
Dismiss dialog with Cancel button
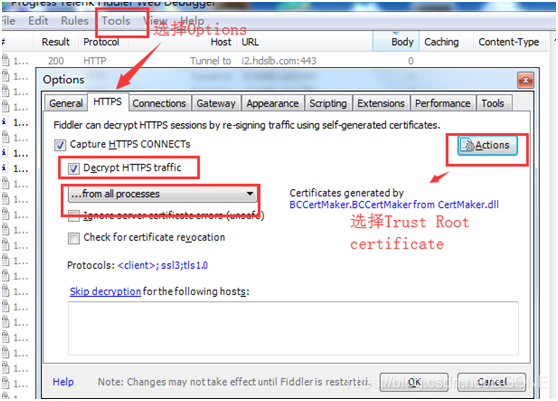[x=491, y=382]
